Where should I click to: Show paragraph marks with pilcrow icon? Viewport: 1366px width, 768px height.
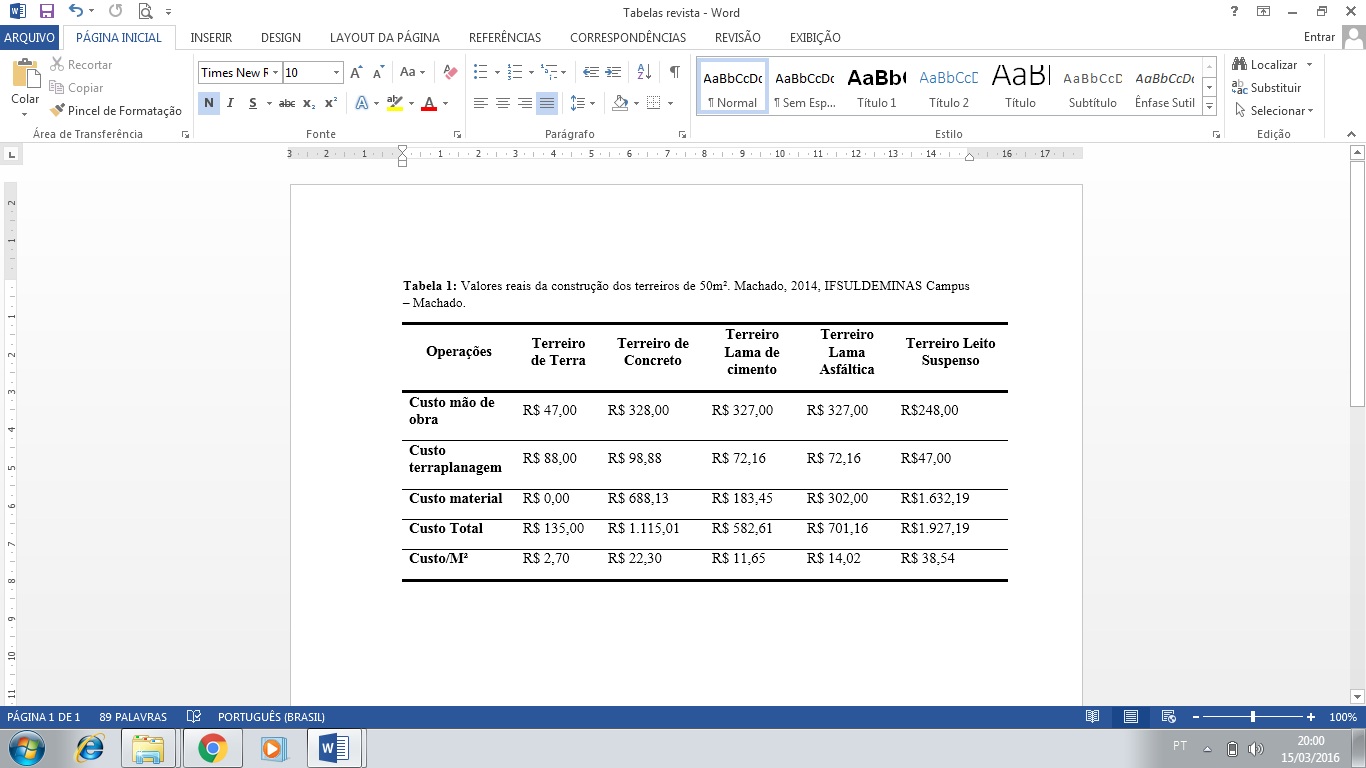(674, 72)
